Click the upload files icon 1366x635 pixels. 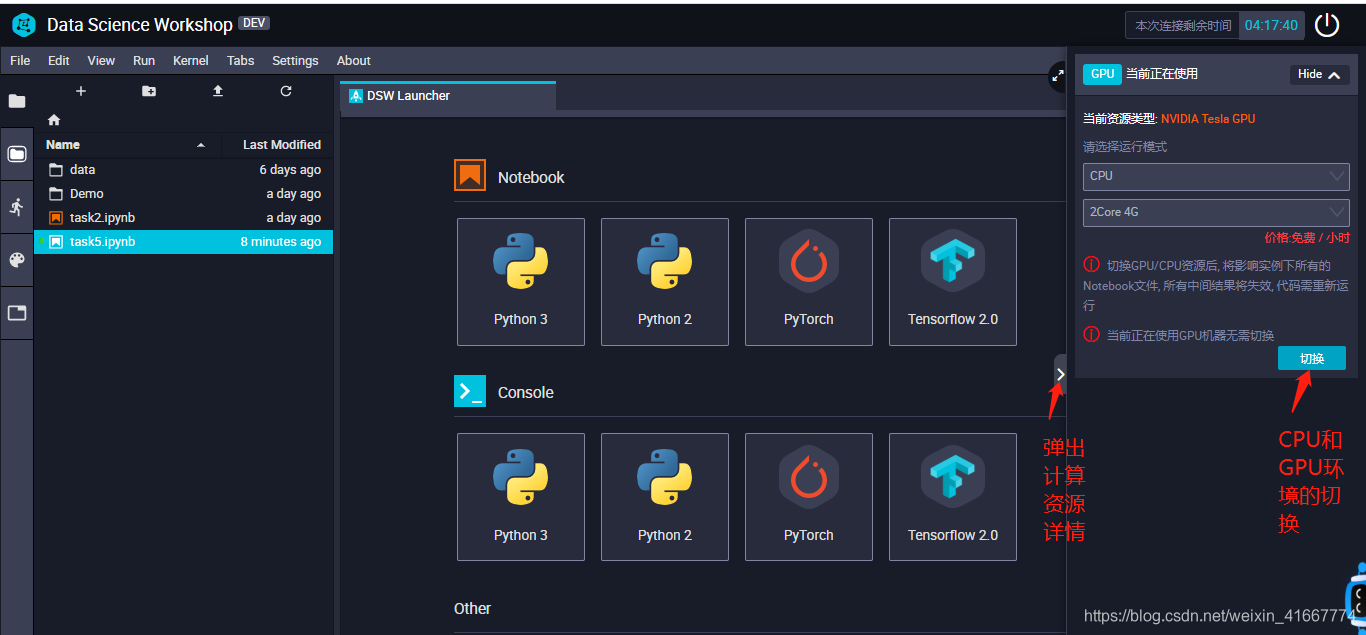(x=218, y=91)
